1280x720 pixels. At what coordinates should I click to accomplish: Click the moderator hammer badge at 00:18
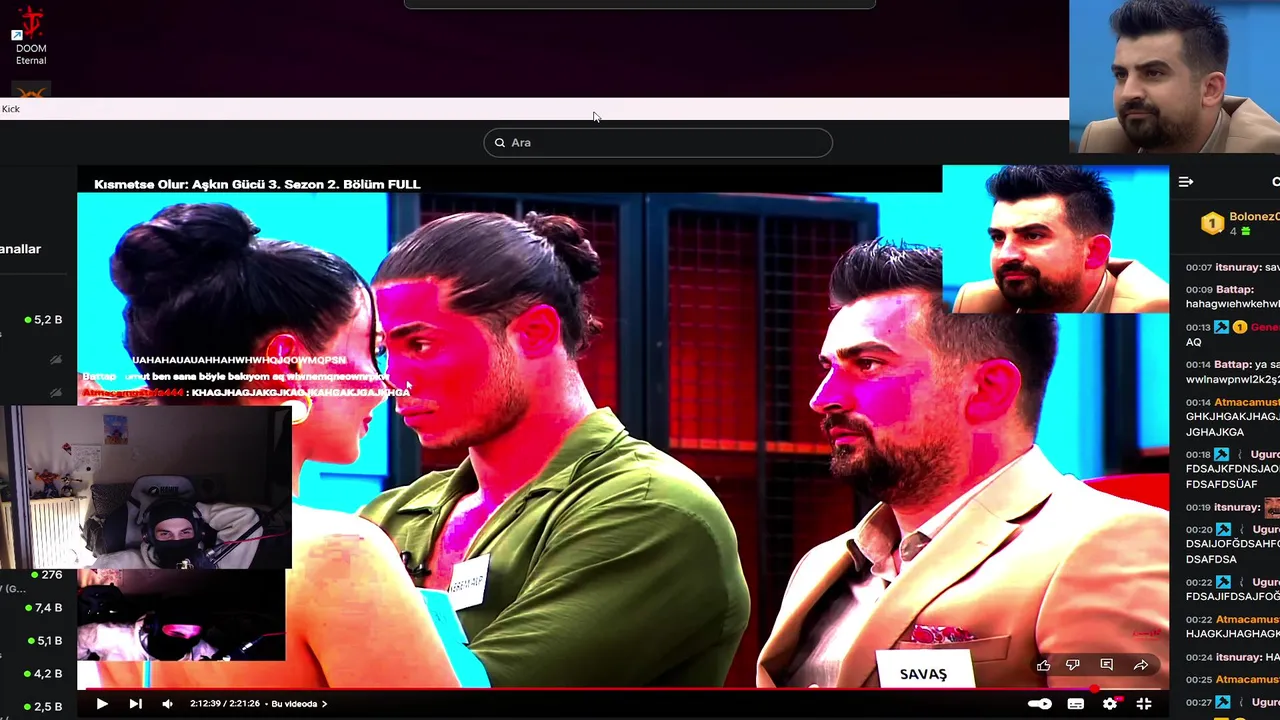click(x=1222, y=455)
